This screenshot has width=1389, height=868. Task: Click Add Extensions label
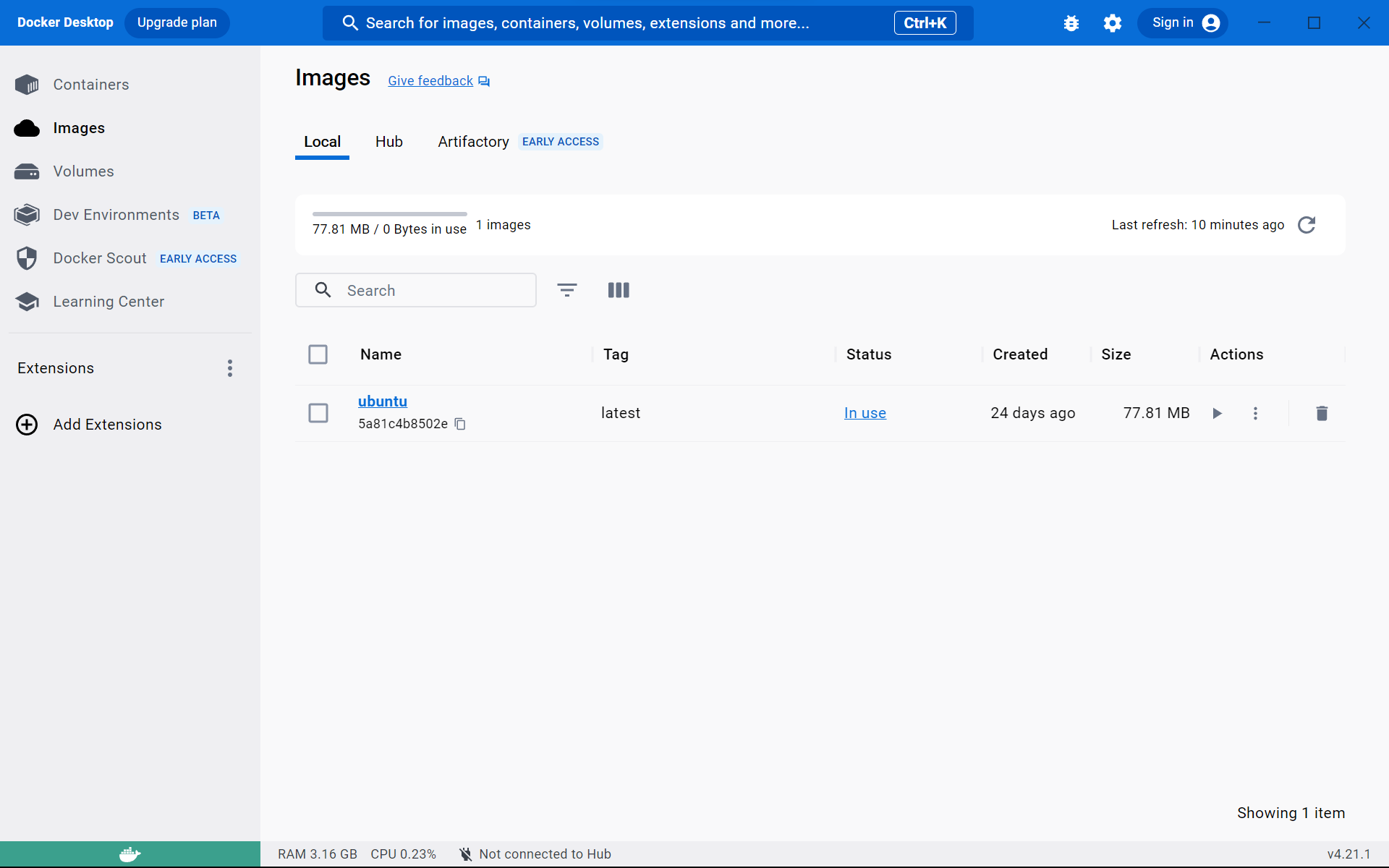pyautogui.click(x=108, y=425)
